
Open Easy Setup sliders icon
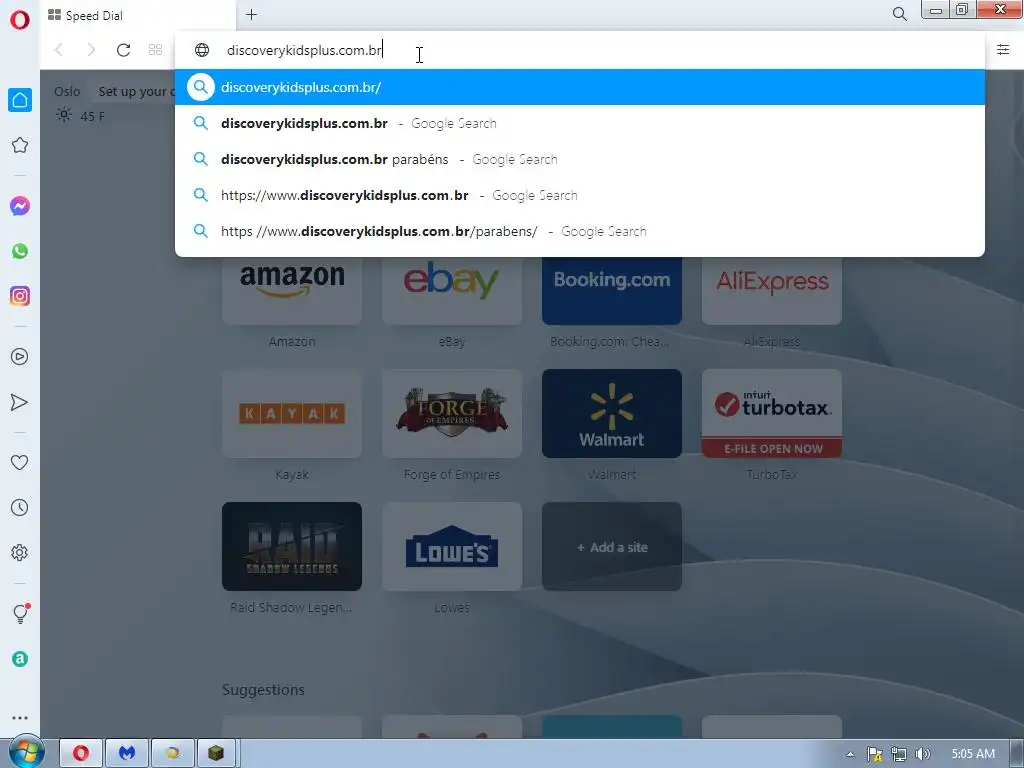pyautogui.click(x=1003, y=50)
